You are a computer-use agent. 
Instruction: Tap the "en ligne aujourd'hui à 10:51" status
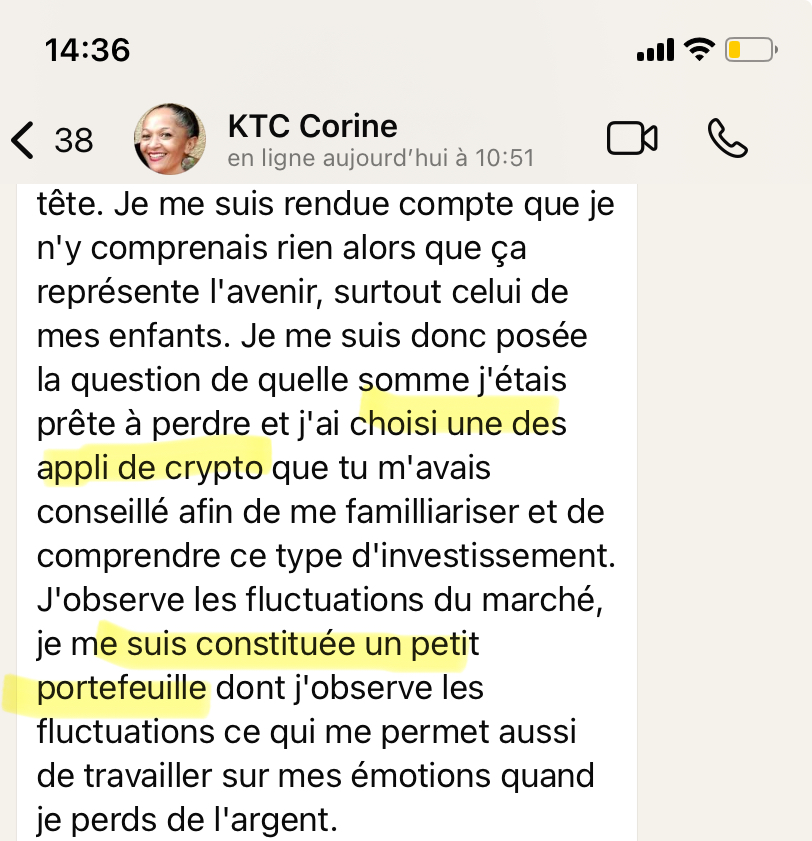tap(380, 159)
